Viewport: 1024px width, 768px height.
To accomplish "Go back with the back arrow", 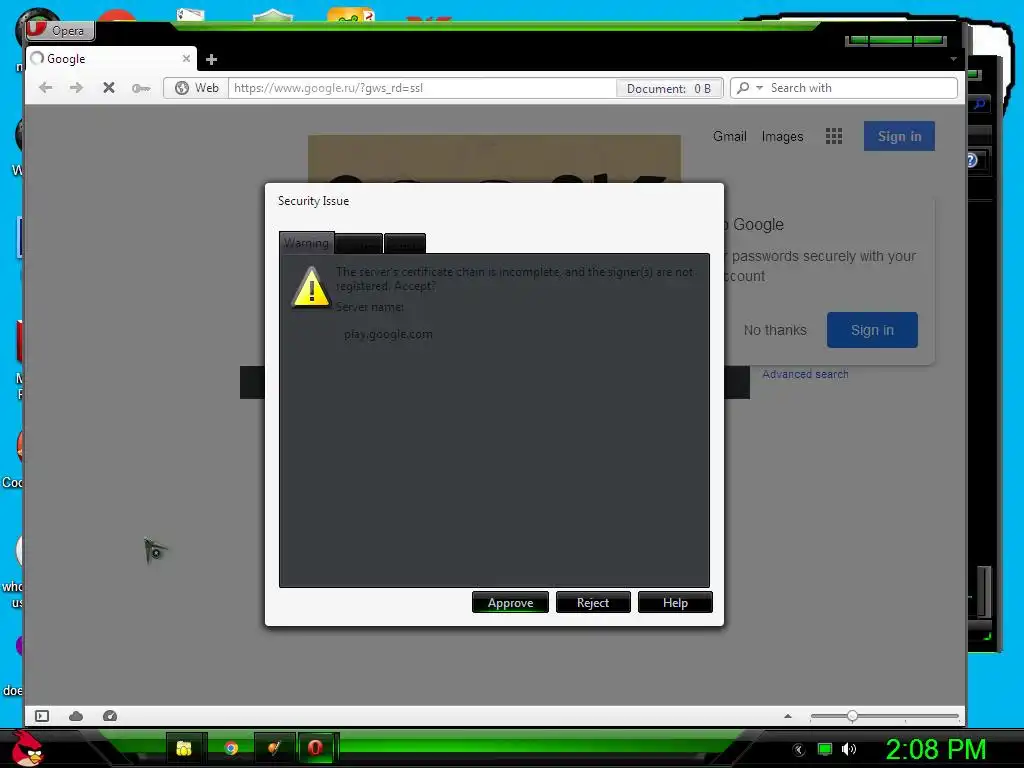I will 45,88.
